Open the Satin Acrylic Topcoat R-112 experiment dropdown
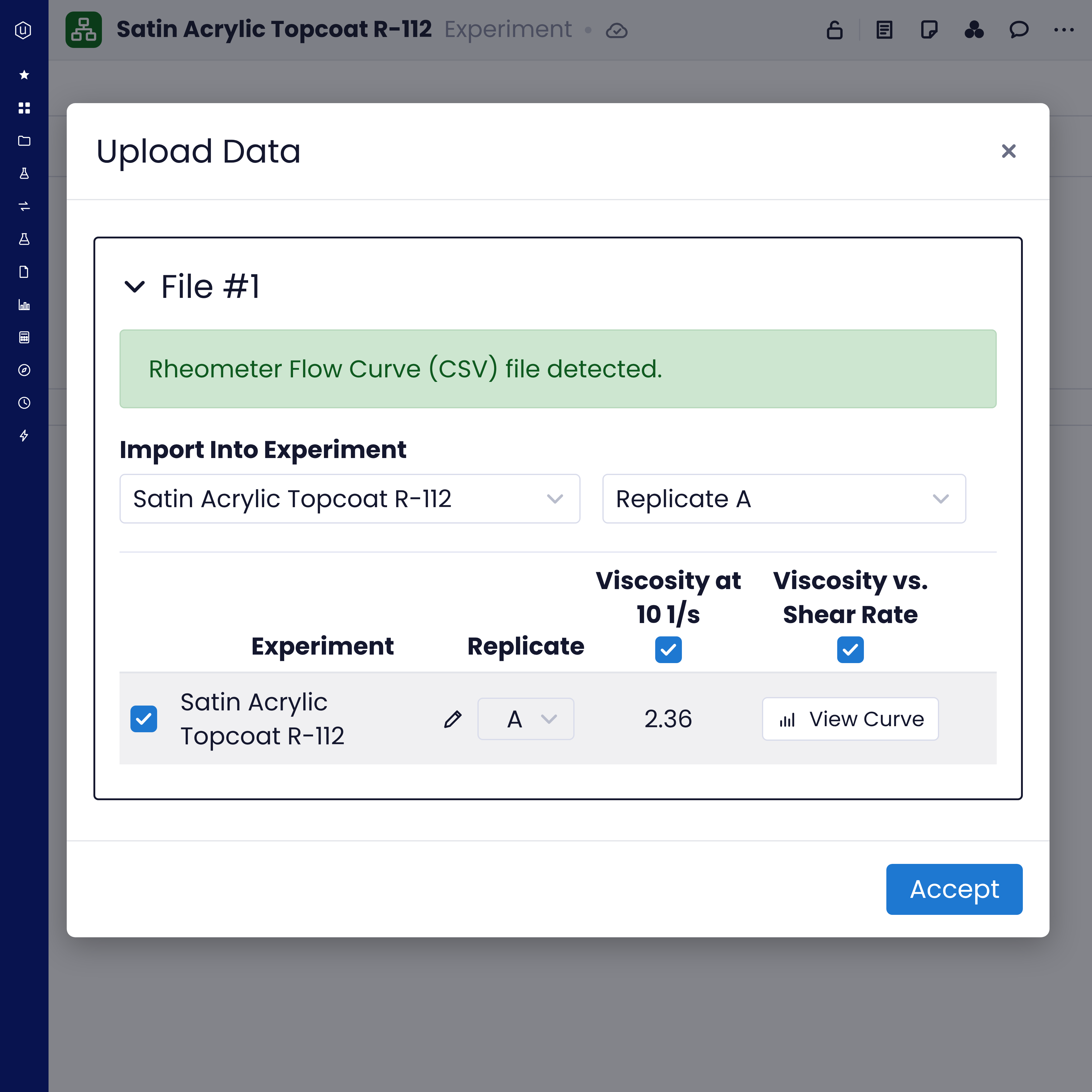This screenshot has width=1092, height=1092. pos(350,498)
